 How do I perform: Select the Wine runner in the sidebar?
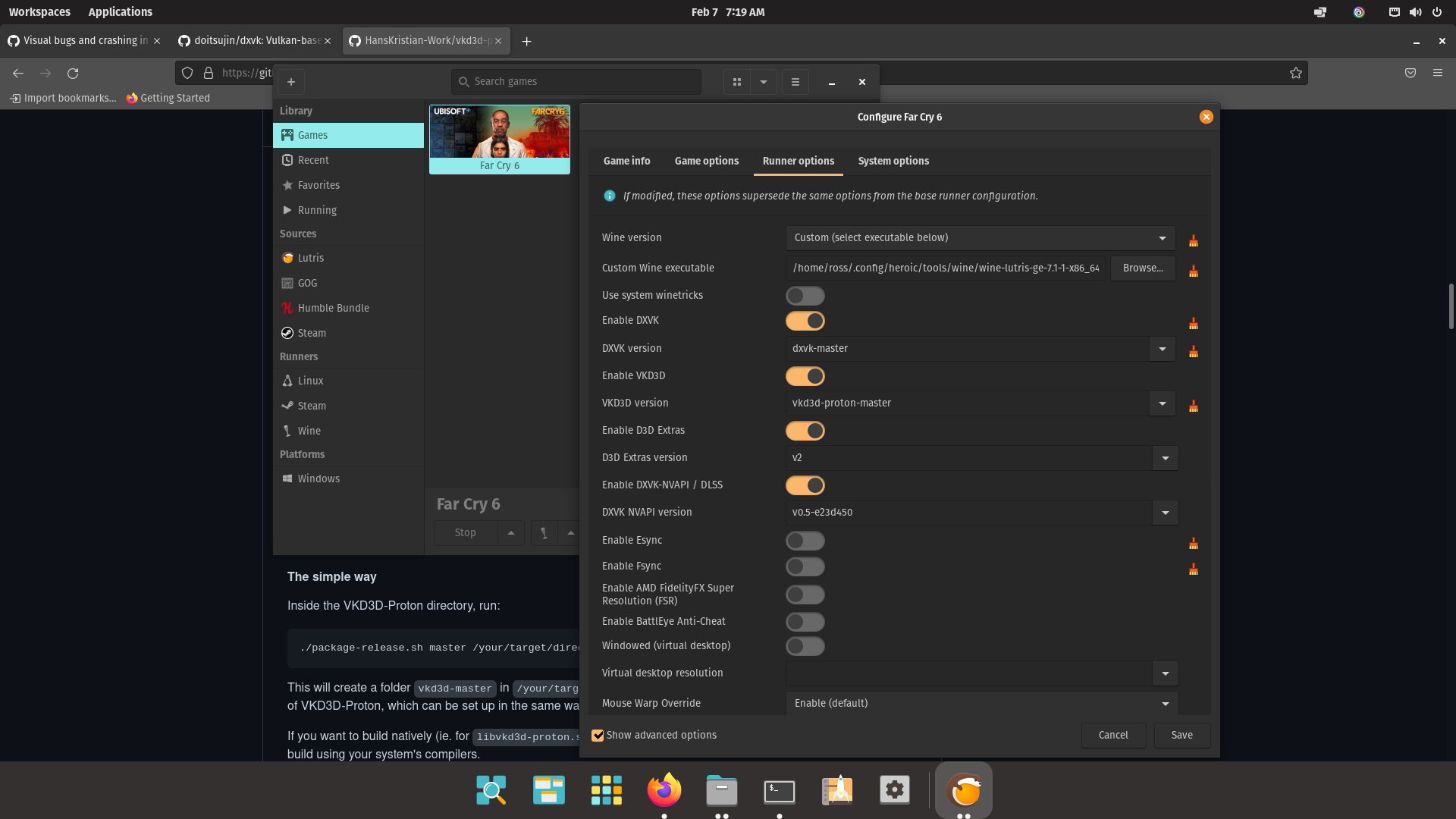tap(348, 431)
